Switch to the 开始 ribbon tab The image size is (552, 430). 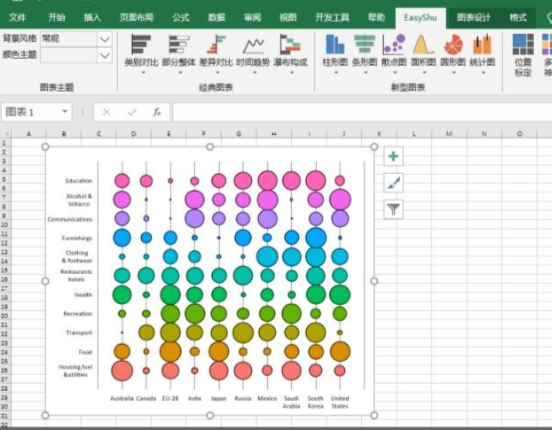pos(57,17)
